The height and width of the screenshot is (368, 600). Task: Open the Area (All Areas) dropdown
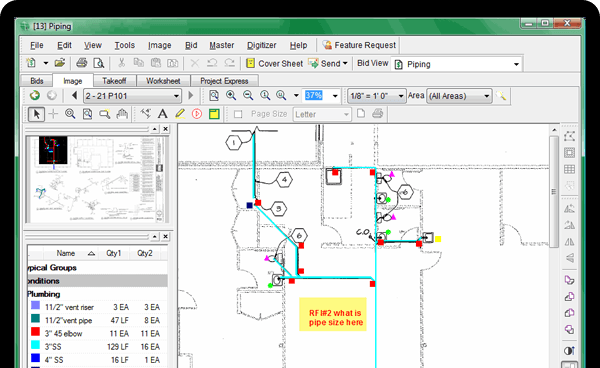point(459,96)
